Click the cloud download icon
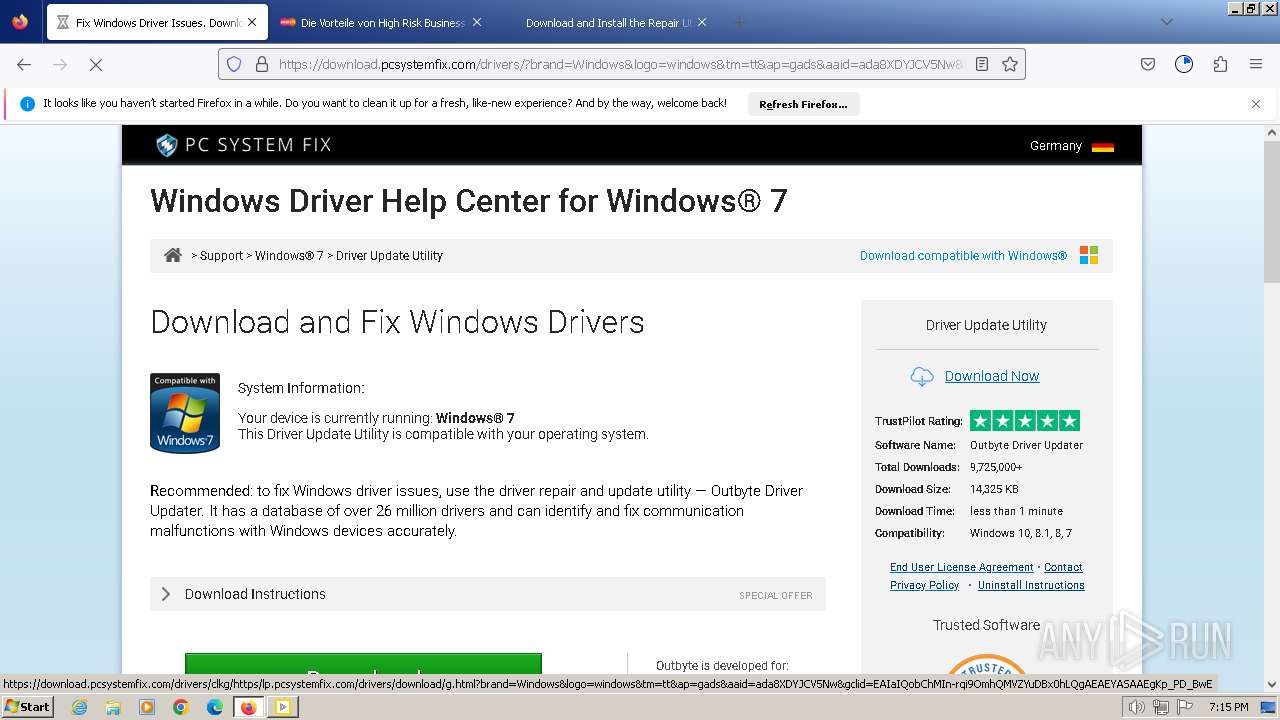The image size is (1280, 720). (x=922, y=376)
